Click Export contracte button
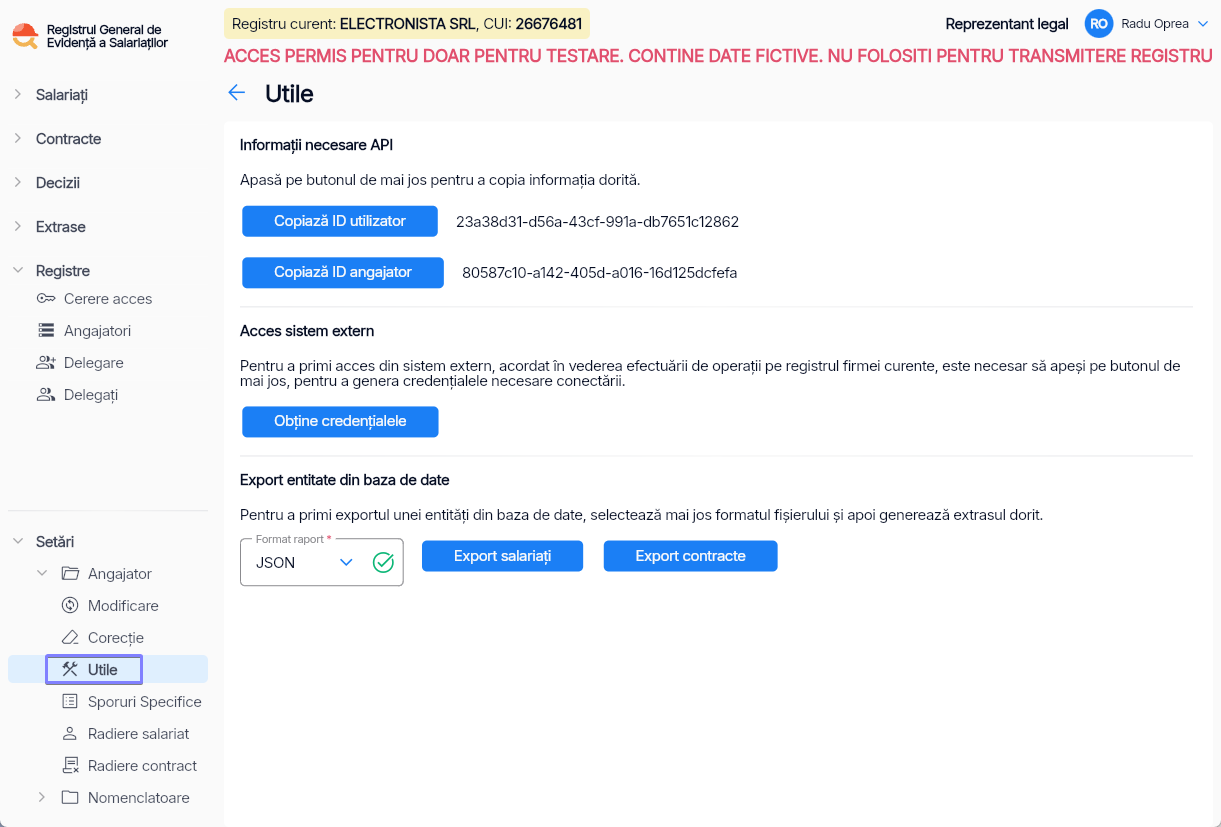The width and height of the screenshot is (1221, 827). click(x=690, y=556)
